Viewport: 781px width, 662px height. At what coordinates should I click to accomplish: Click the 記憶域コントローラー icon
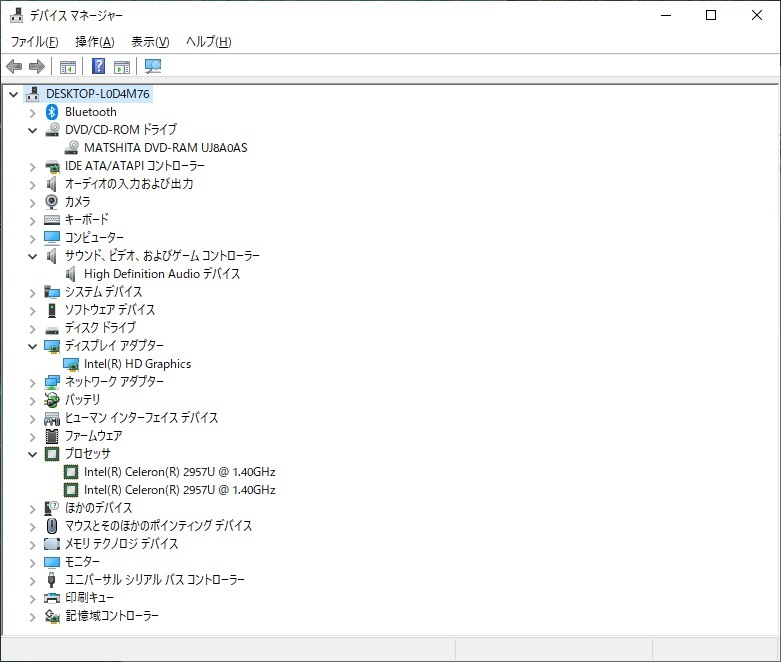pos(52,616)
